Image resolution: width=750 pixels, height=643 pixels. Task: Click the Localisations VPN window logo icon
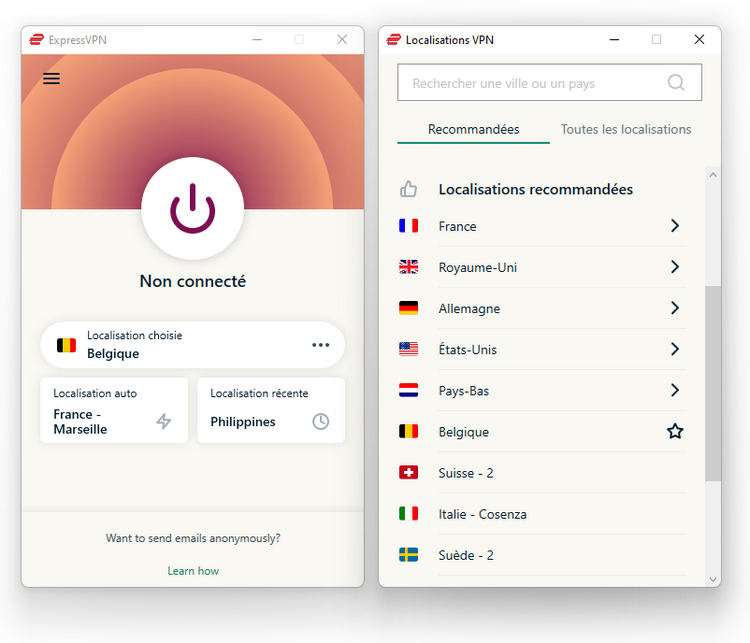[x=394, y=40]
